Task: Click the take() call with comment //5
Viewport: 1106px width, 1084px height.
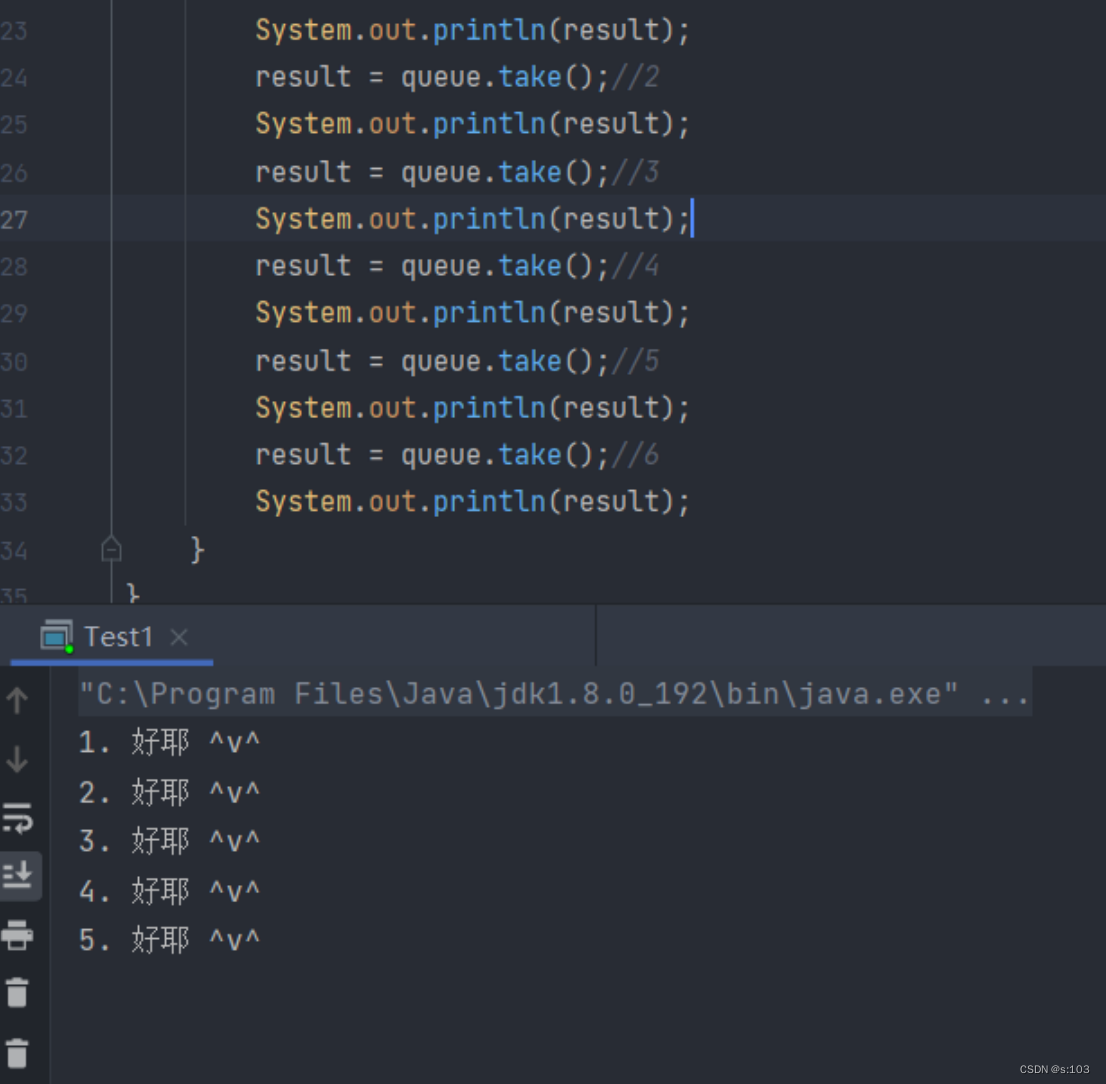Action: click(546, 361)
